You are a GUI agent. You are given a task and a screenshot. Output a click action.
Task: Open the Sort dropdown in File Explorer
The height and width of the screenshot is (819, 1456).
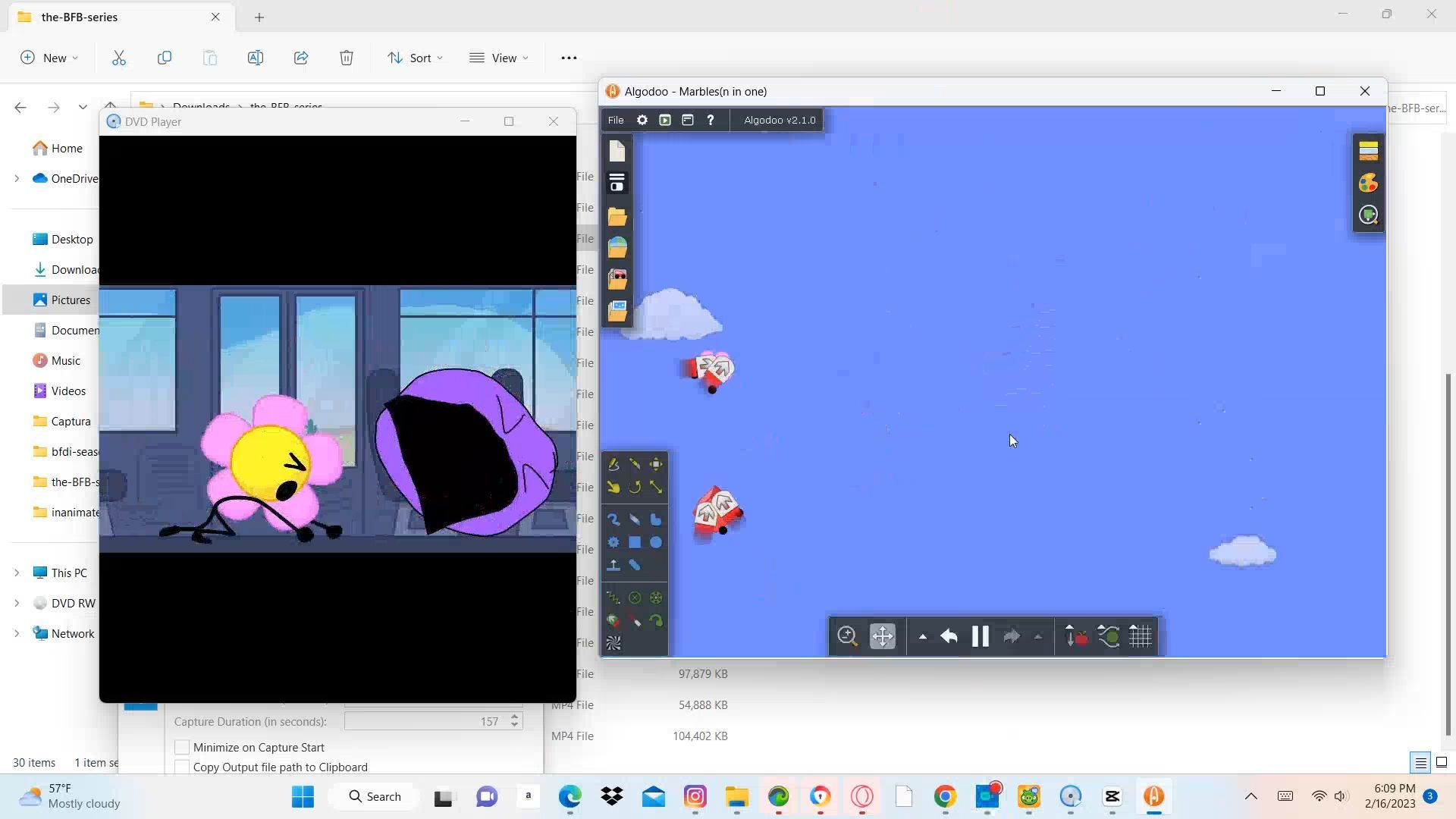415,58
